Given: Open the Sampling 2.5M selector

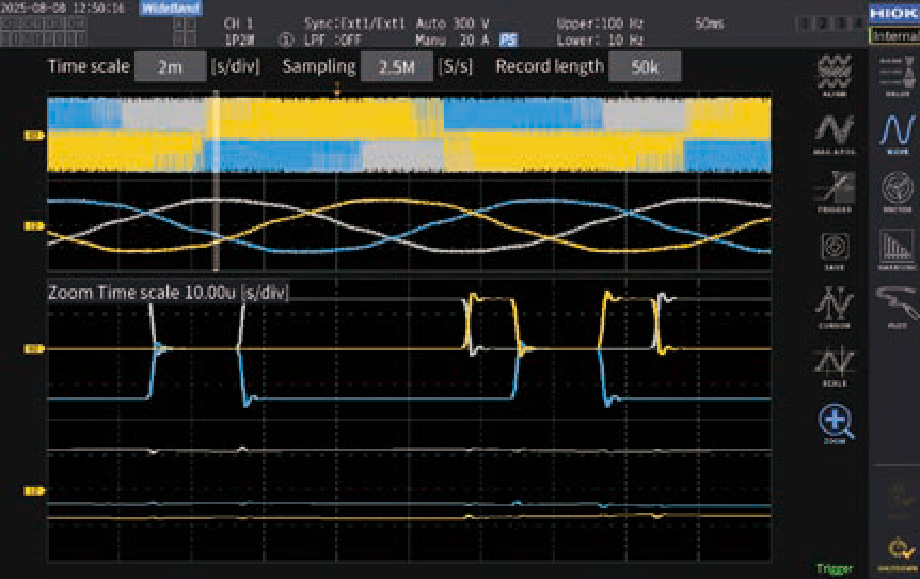Looking at the screenshot, I should (397, 67).
